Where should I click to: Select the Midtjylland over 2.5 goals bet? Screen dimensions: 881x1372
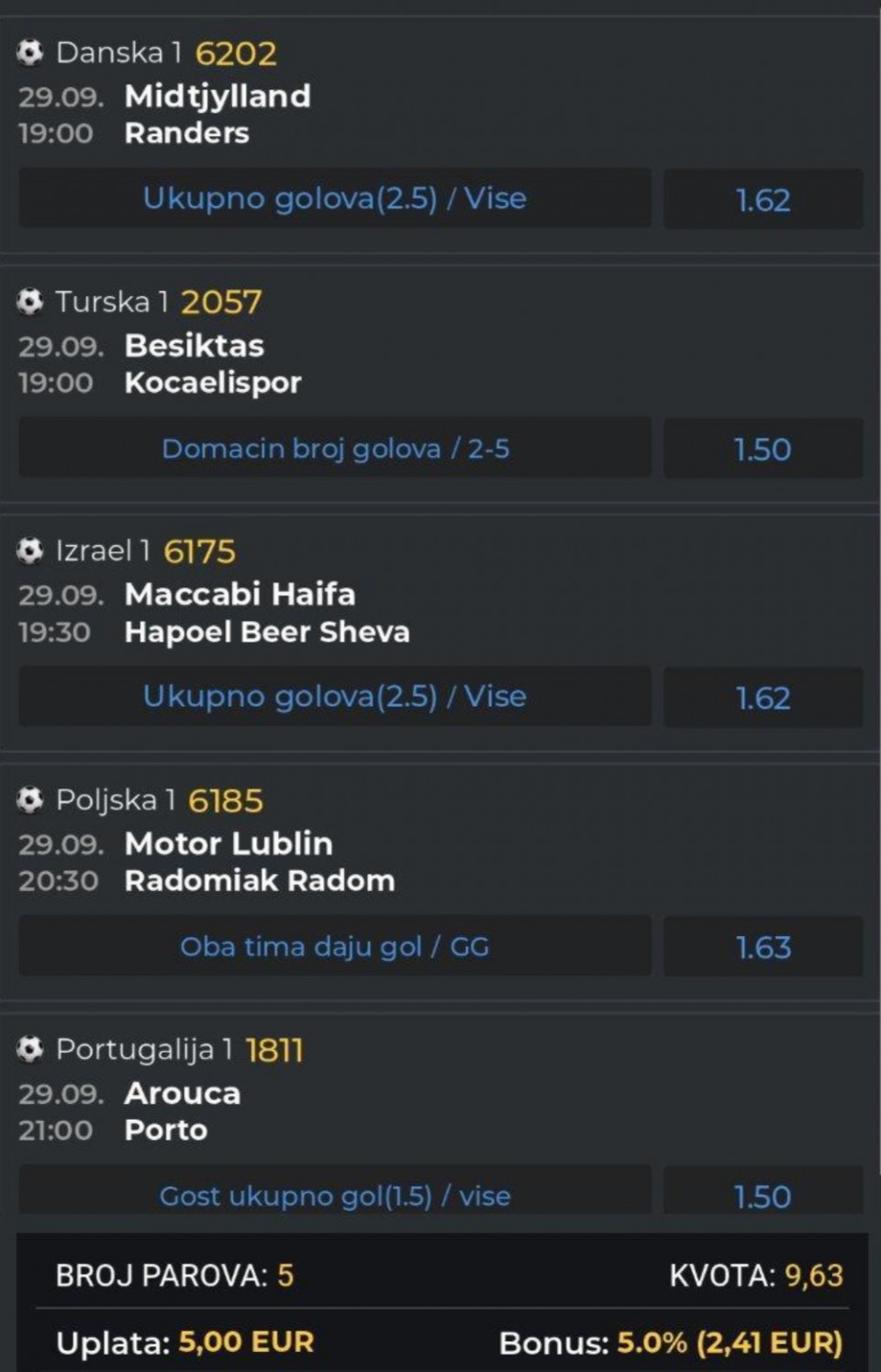coord(335,198)
